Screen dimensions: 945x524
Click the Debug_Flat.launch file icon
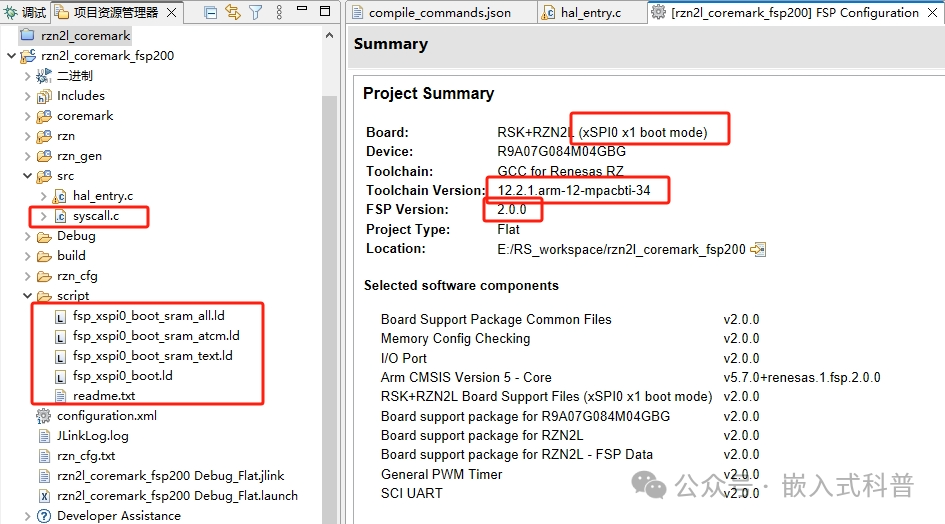[x=43, y=496]
